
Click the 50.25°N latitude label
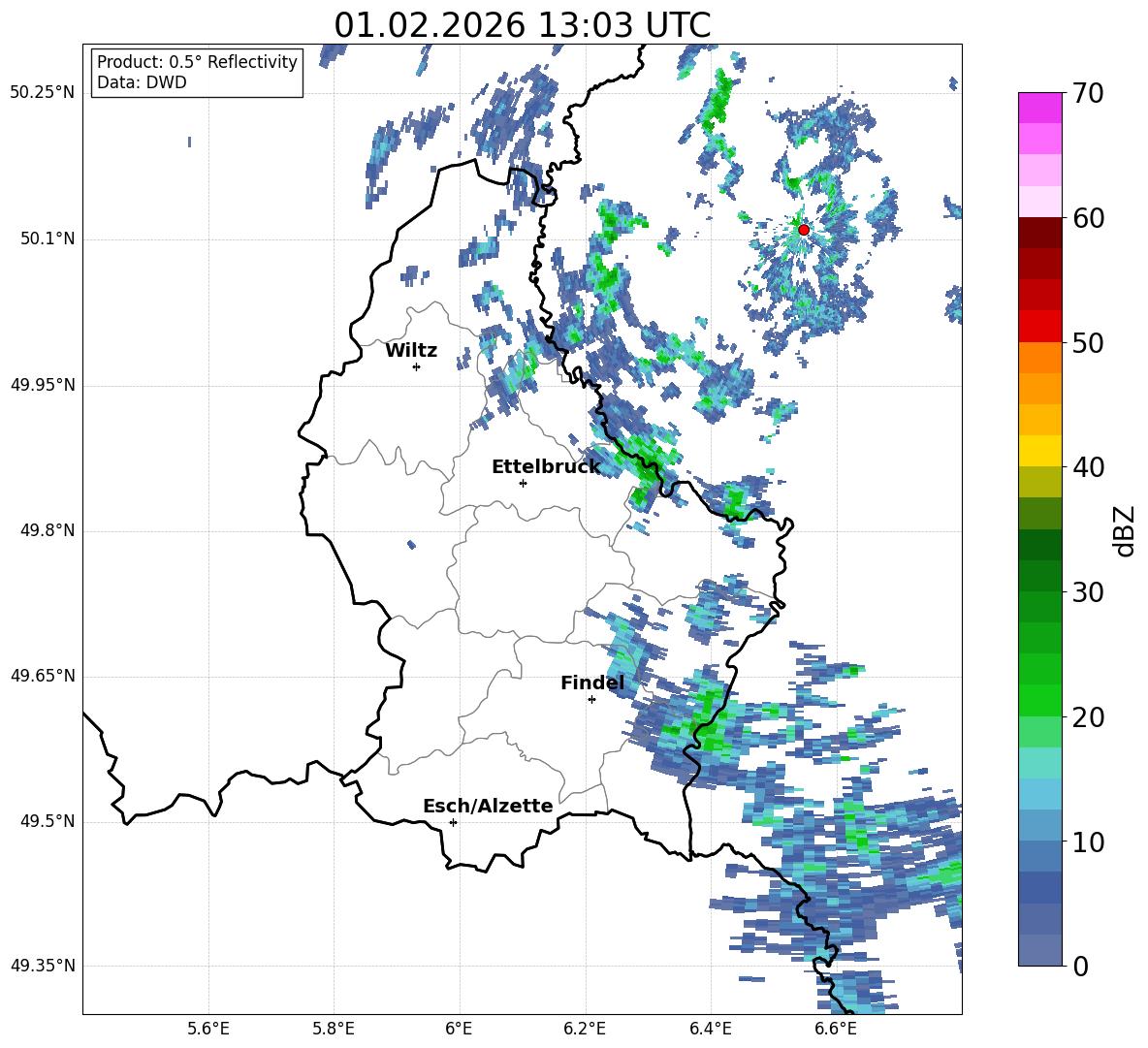tap(43, 93)
